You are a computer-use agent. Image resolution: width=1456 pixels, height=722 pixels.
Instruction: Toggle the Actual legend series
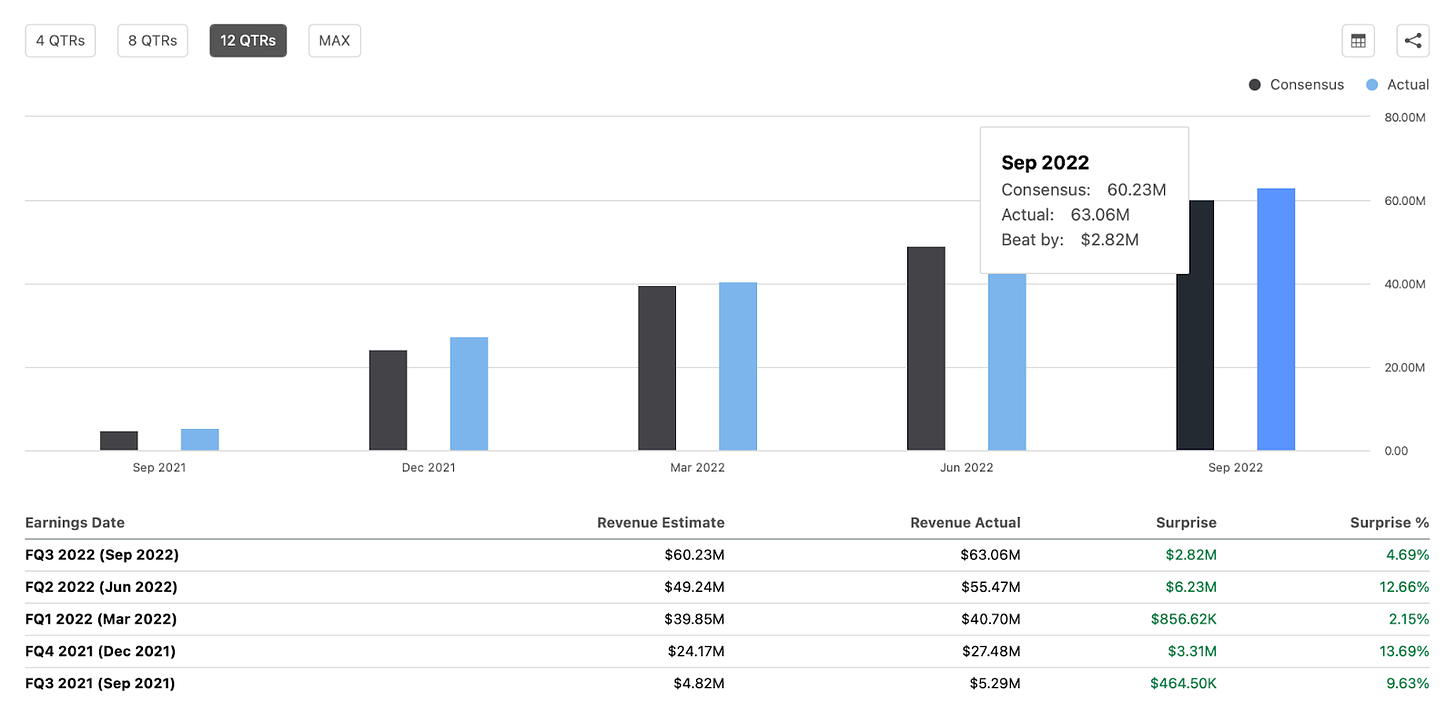point(1397,85)
